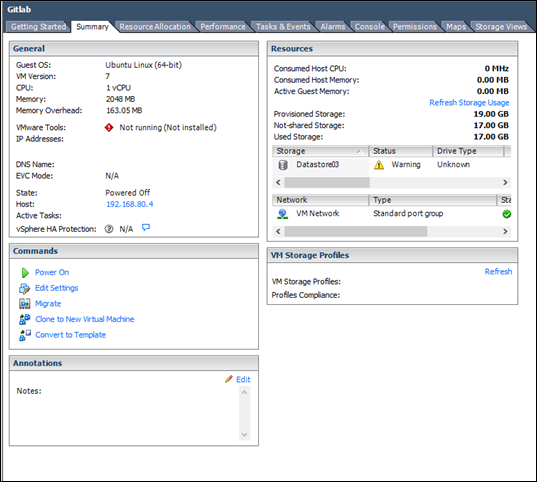Click the green Power On play icon
Viewport: 537px width, 482px height.
coord(25,273)
